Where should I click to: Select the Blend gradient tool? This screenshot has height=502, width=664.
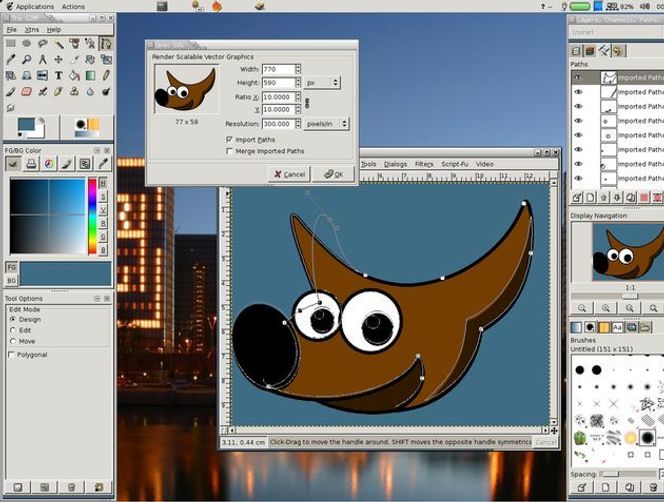point(90,75)
